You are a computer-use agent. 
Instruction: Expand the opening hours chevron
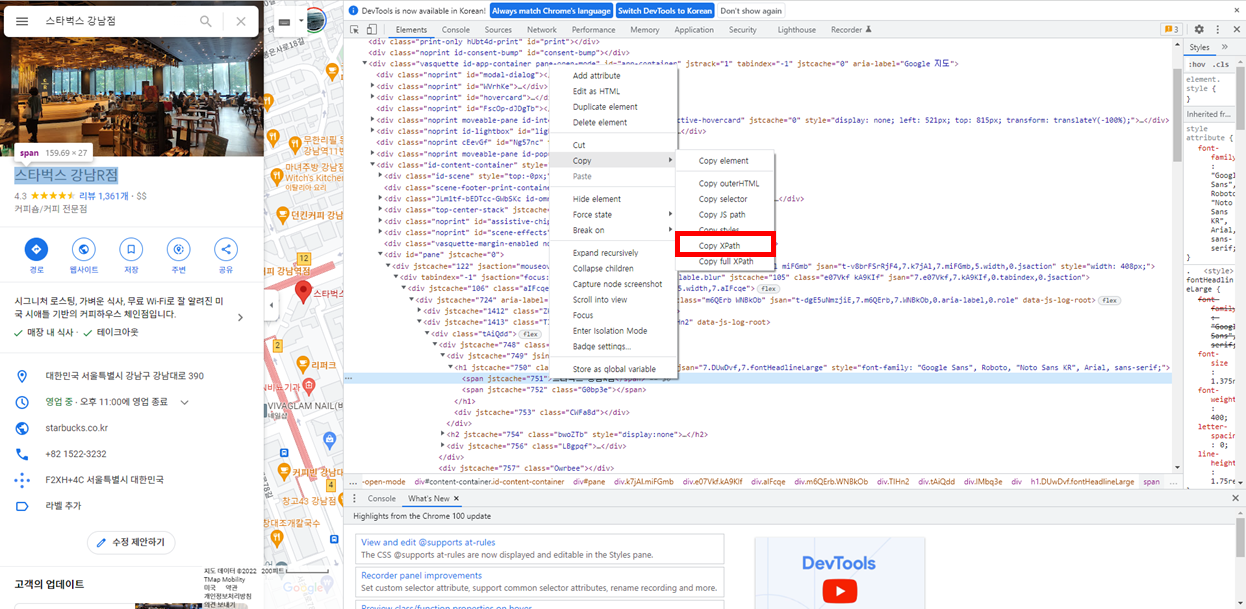click(184, 402)
